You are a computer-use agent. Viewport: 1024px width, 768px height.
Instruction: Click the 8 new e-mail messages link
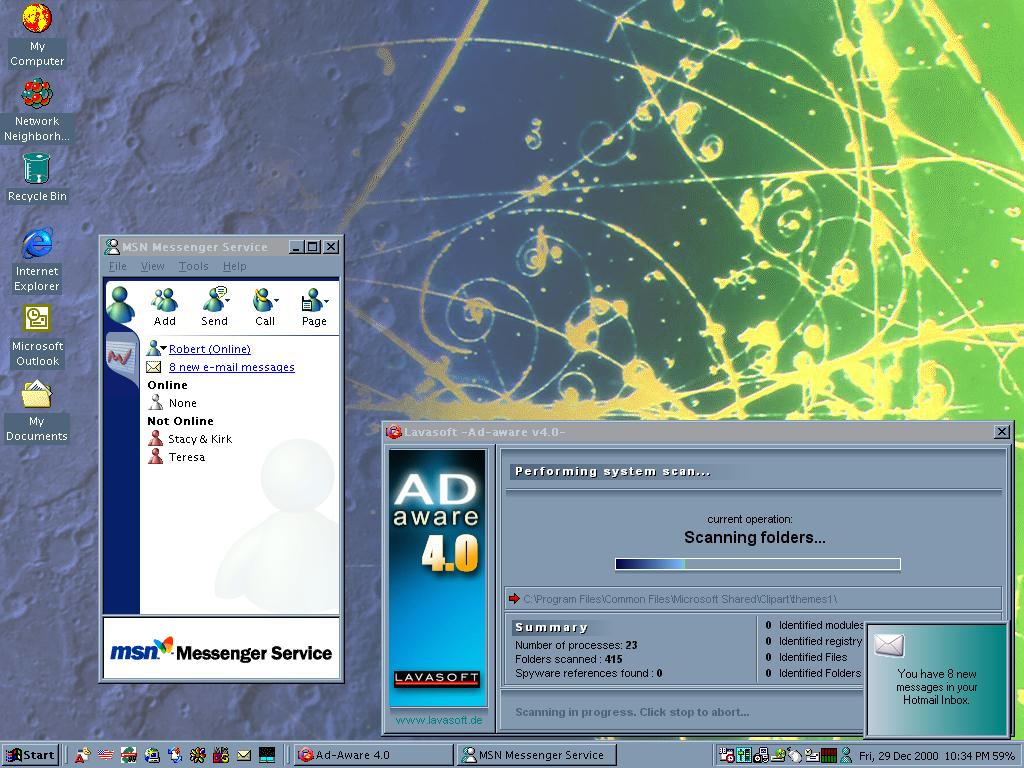coord(231,367)
